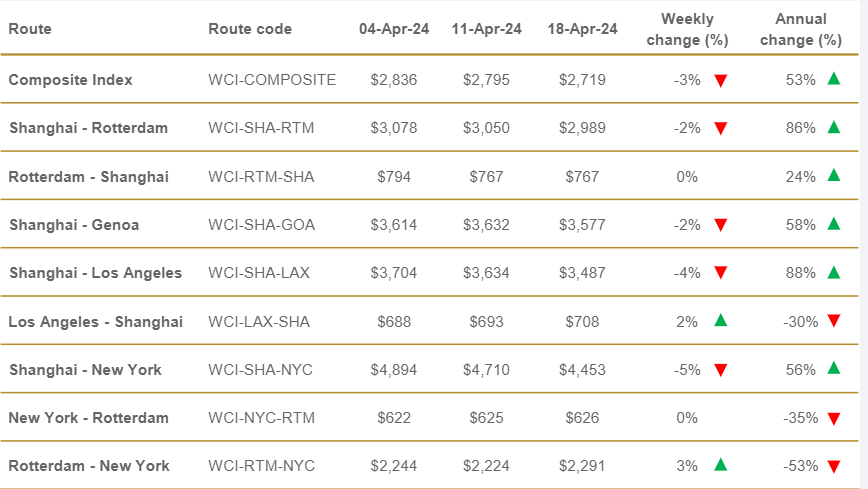This screenshot has width=868, height=489.
Task: Click the green weekly arrow for Los Angeles - Shanghai
Action: [720, 320]
